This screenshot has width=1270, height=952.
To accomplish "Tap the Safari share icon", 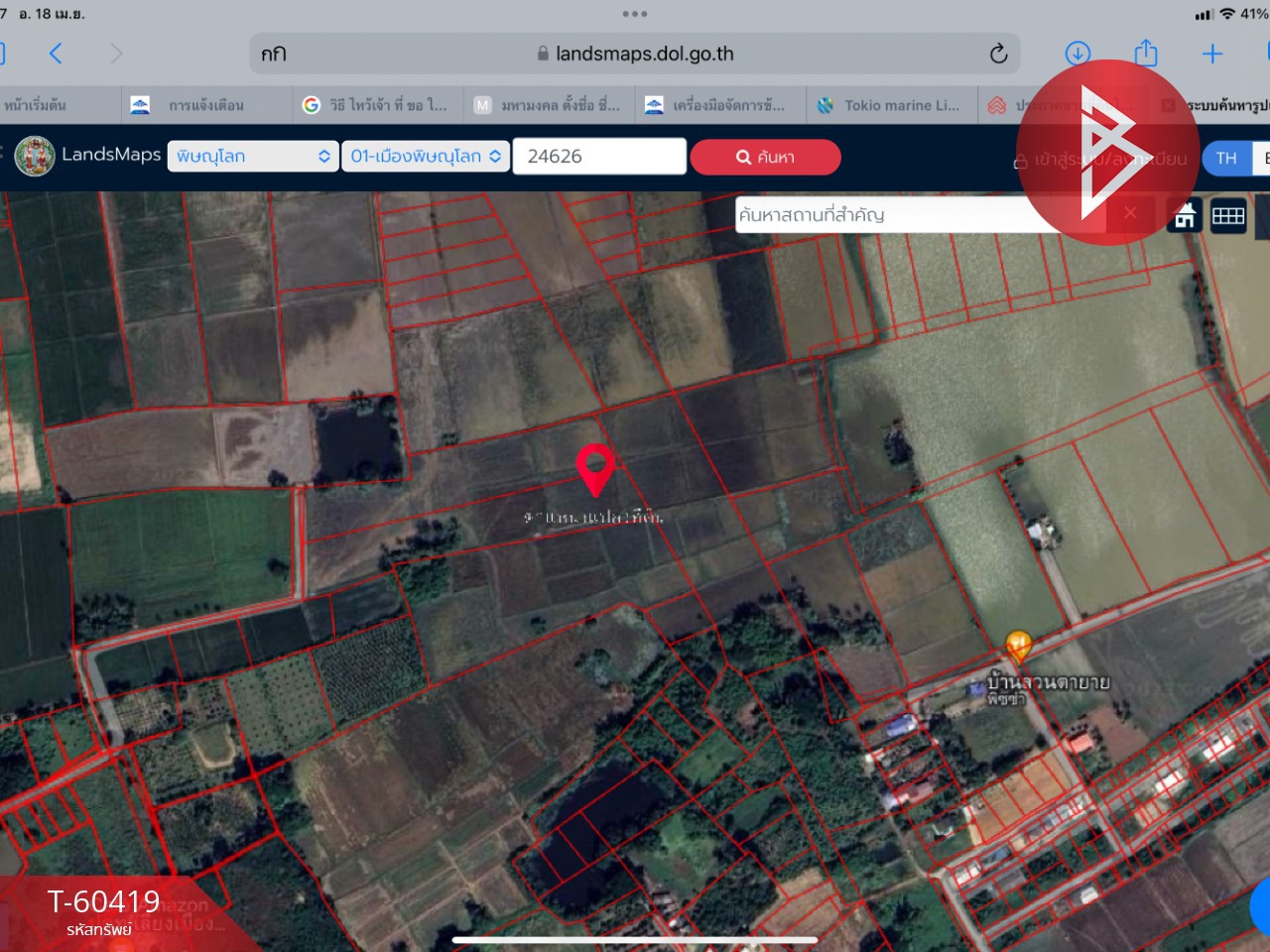I will pos(1146,53).
